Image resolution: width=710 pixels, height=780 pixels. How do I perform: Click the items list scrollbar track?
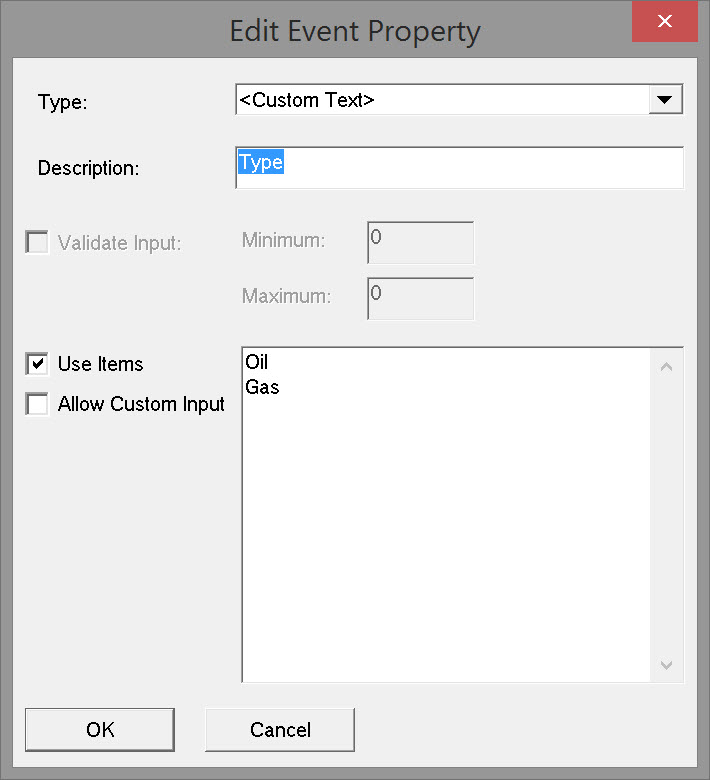[667, 515]
